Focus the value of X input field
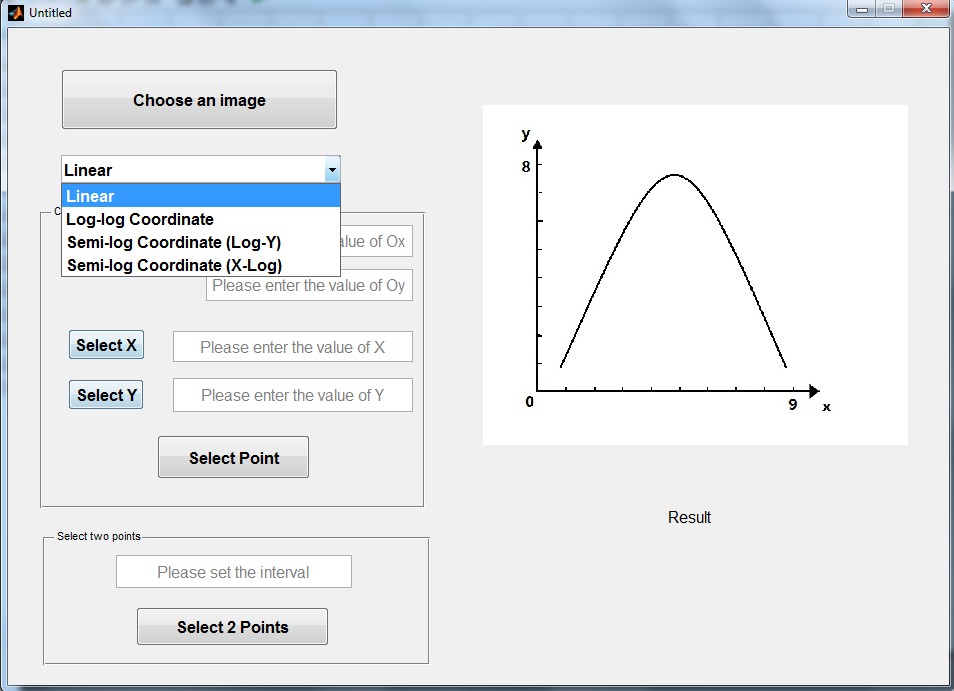Screen dimensions: 954x691 pos(293,347)
